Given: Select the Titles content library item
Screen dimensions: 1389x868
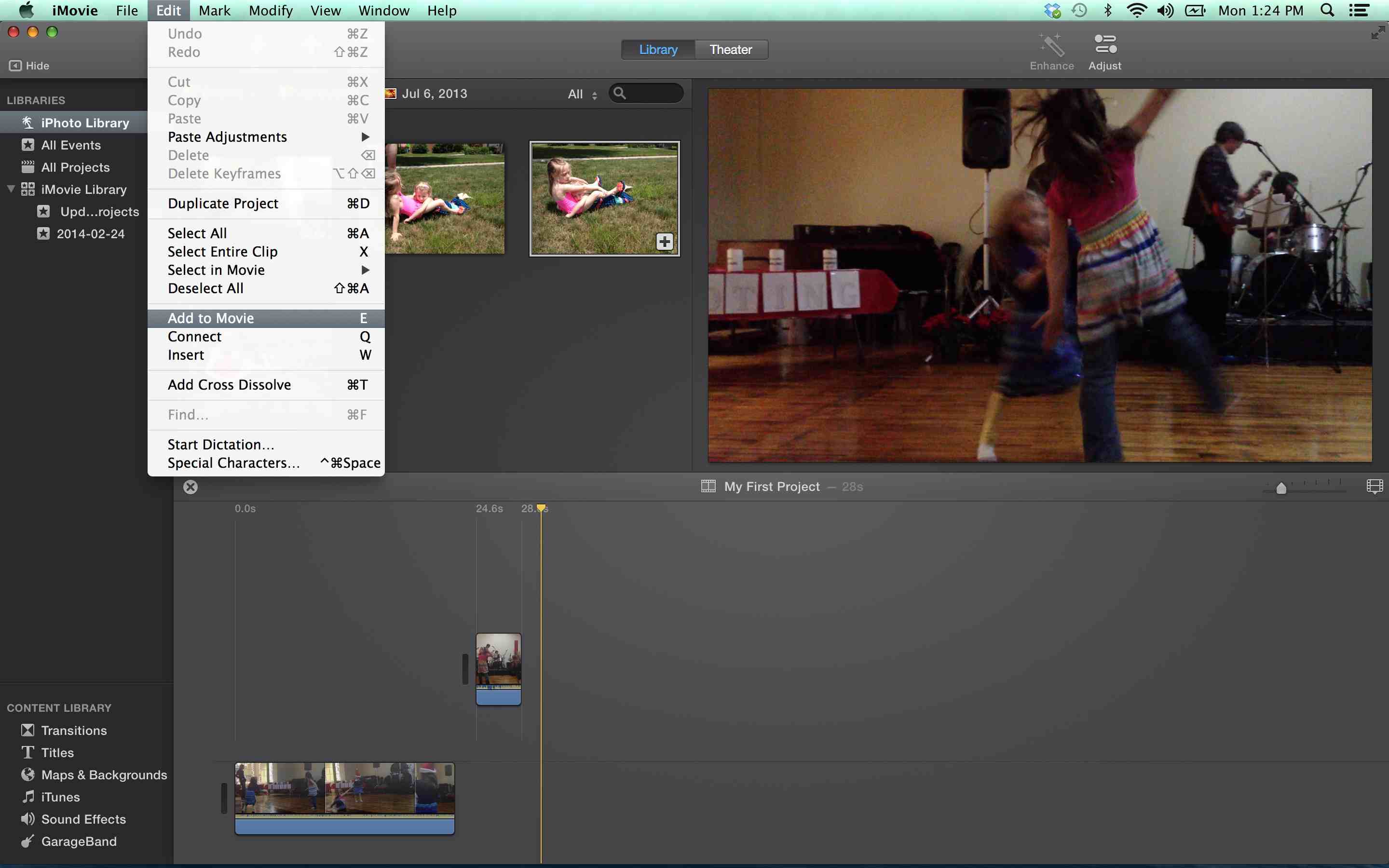Looking at the screenshot, I should pos(58,752).
